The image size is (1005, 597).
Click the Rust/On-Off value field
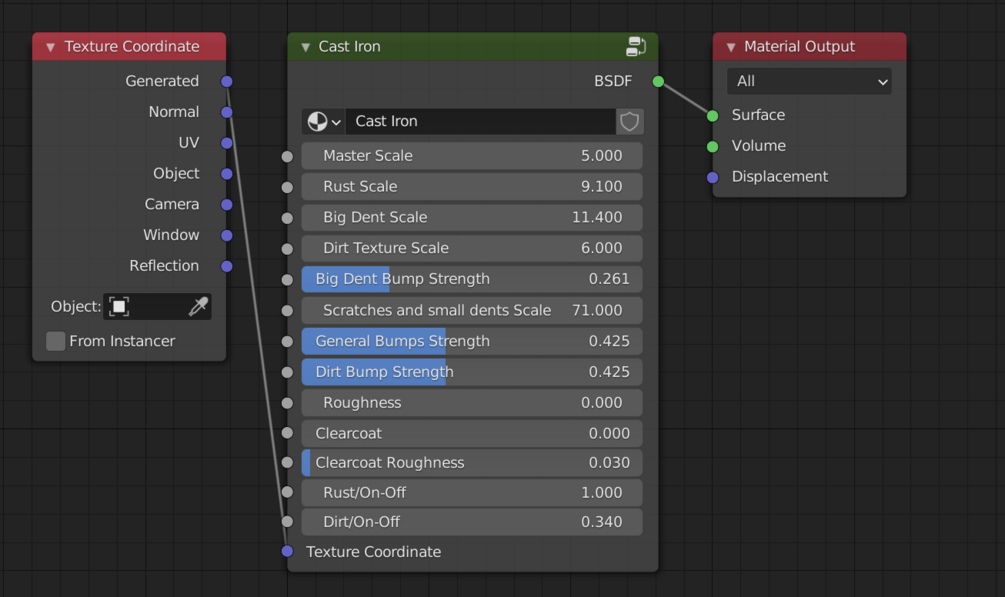coord(472,492)
